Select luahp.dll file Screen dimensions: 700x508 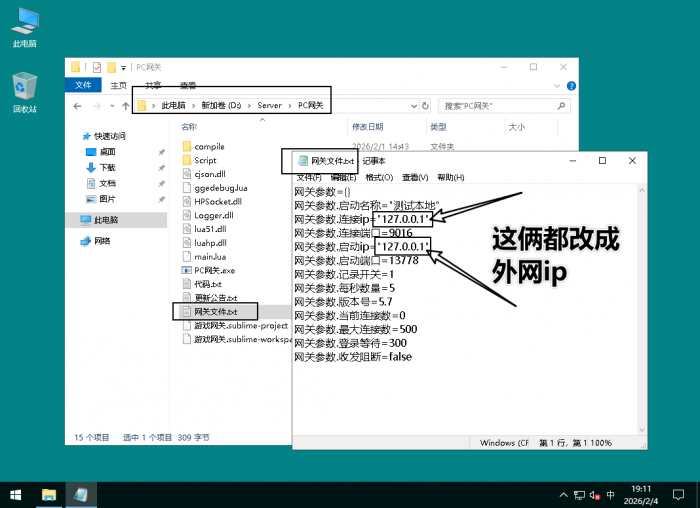click(x=204, y=243)
